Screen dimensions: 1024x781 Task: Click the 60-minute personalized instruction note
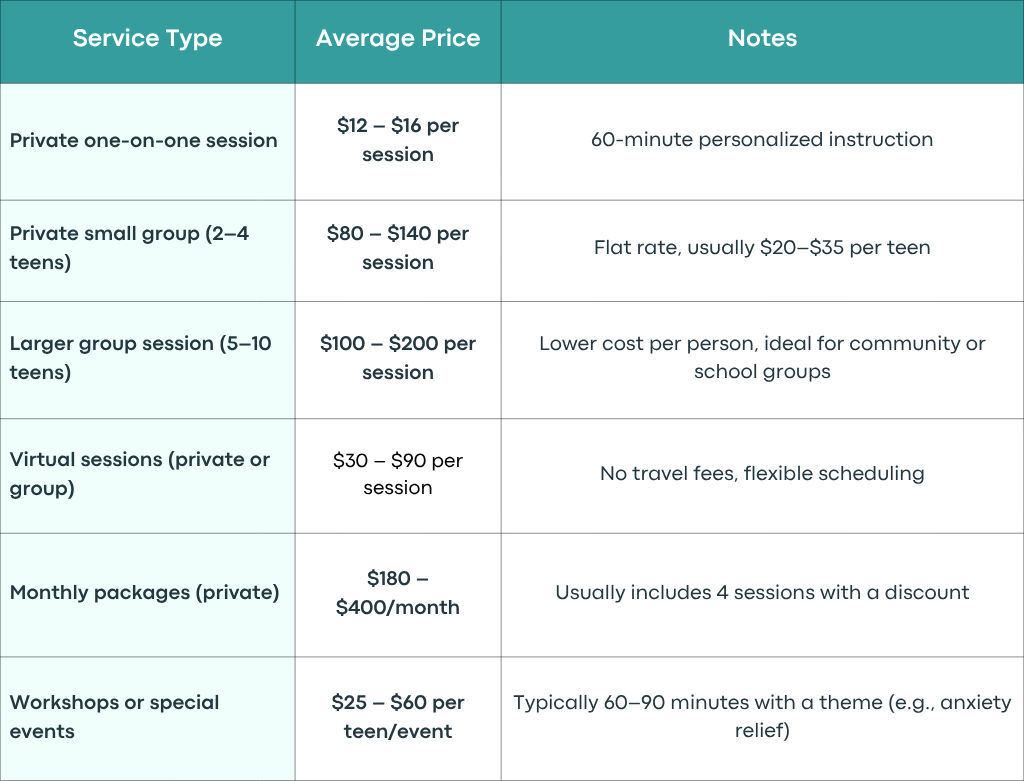tap(762, 140)
